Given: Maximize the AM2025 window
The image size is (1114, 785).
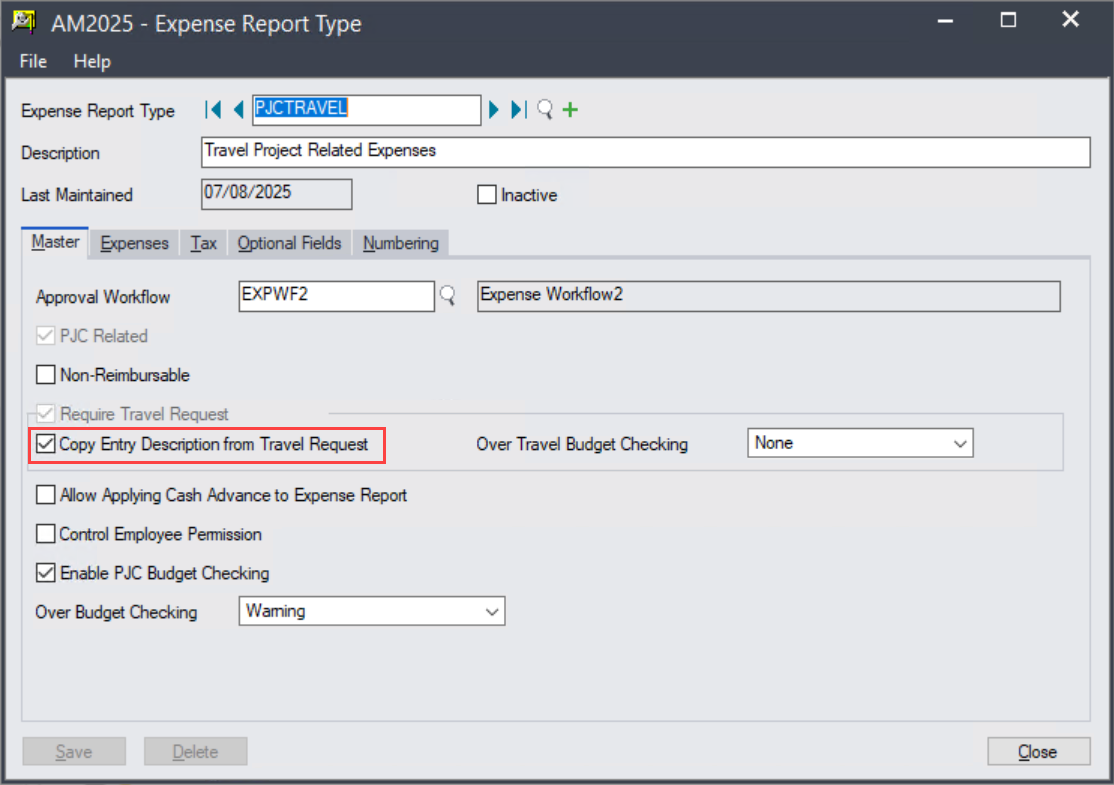Looking at the screenshot, I should coord(1008,21).
